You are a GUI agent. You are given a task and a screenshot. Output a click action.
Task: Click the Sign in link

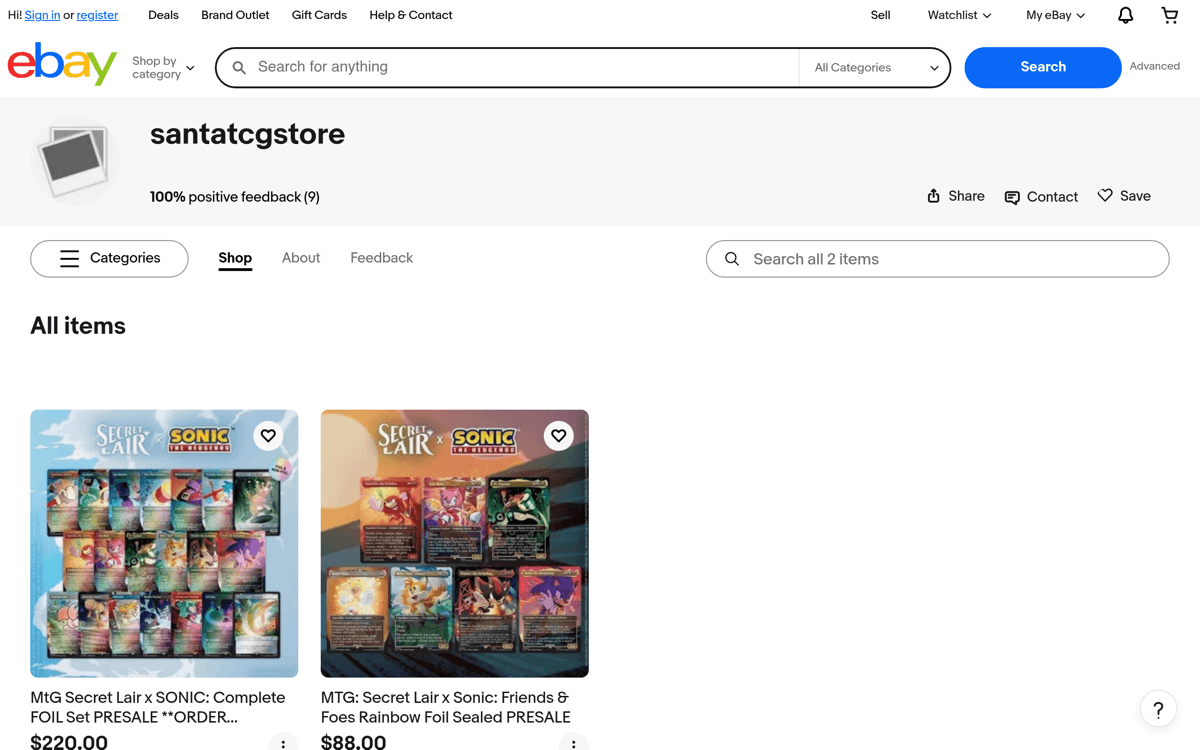tap(42, 15)
